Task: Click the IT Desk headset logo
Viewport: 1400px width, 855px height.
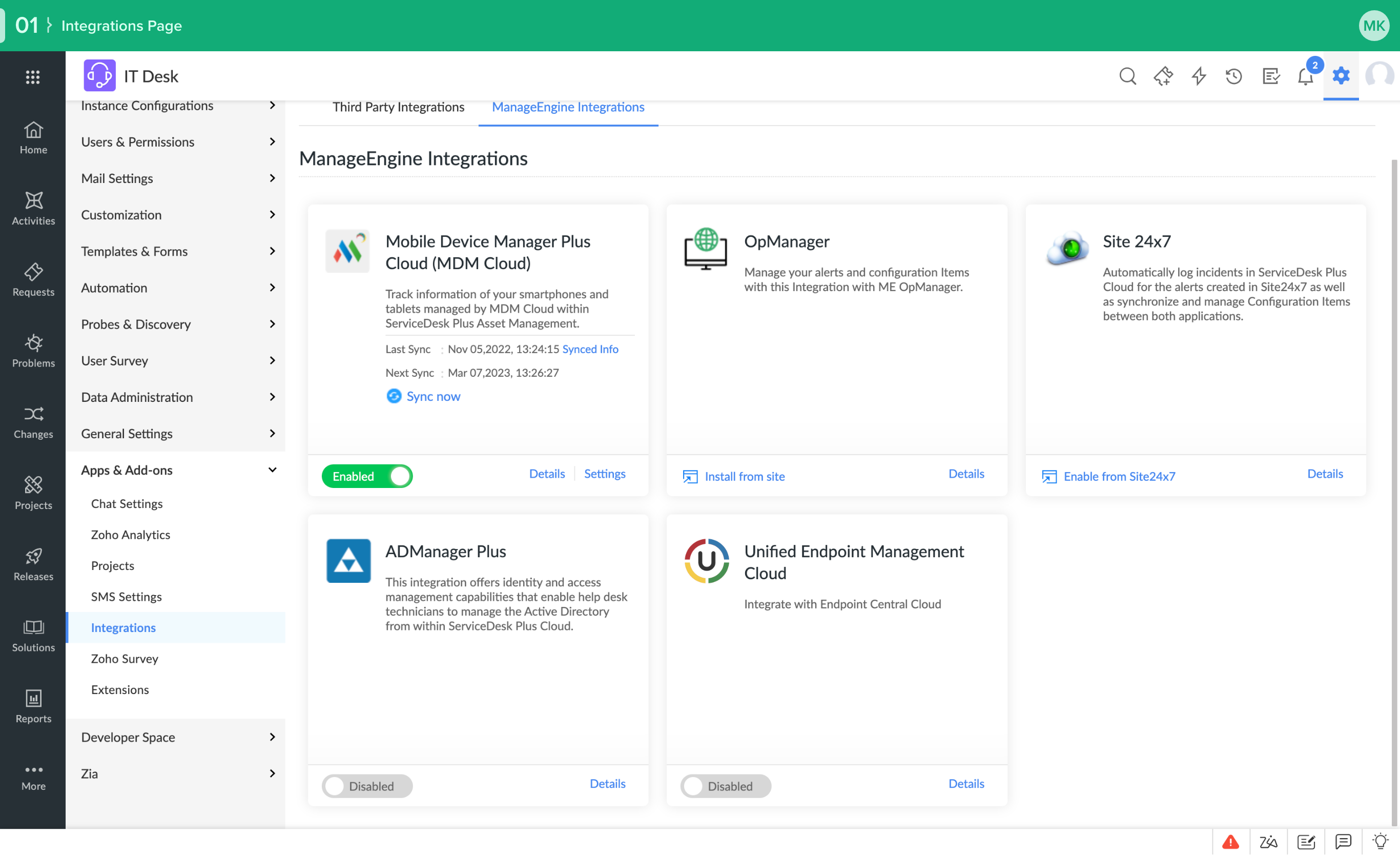Action: tap(99, 76)
